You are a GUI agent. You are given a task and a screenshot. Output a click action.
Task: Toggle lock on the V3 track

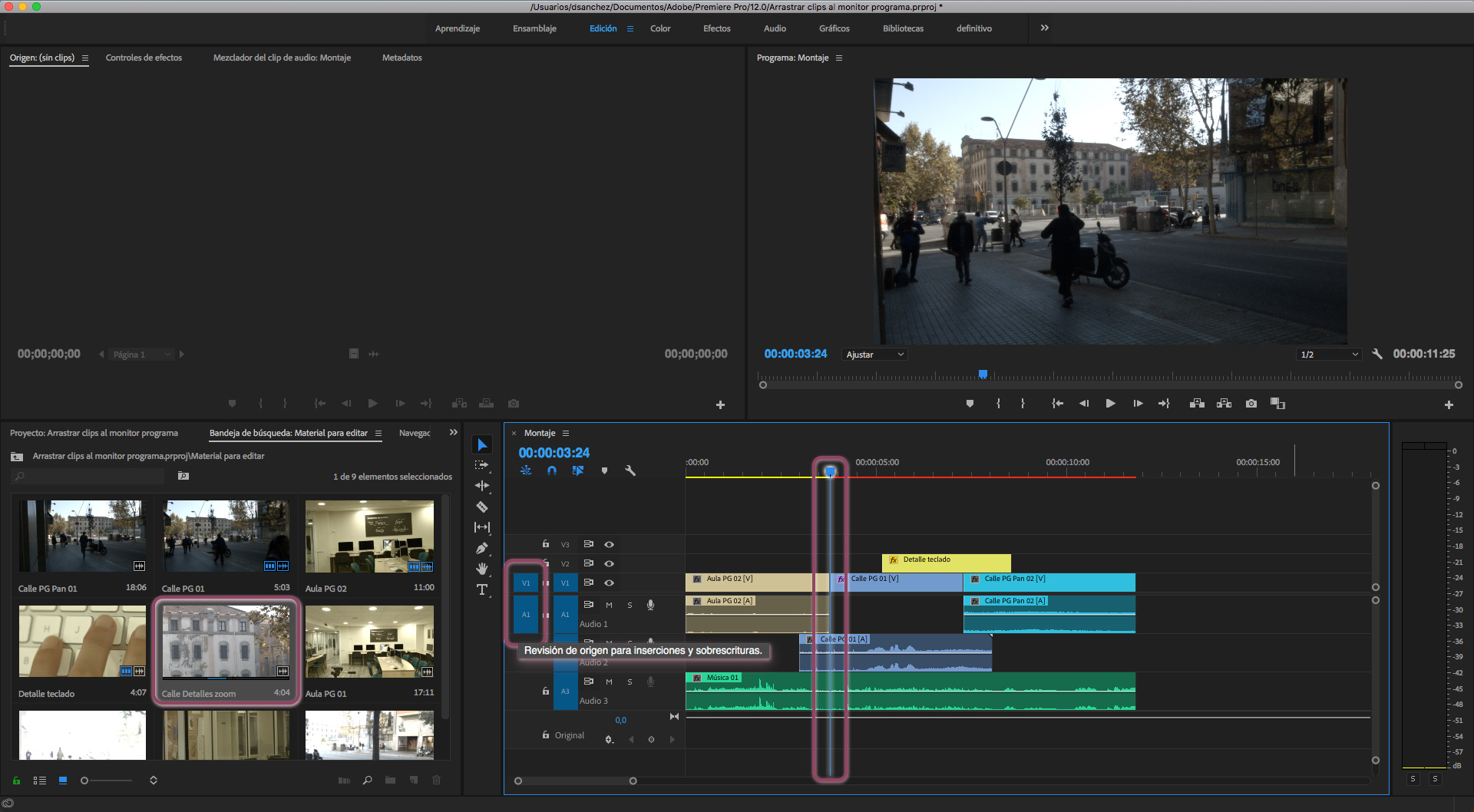(546, 544)
